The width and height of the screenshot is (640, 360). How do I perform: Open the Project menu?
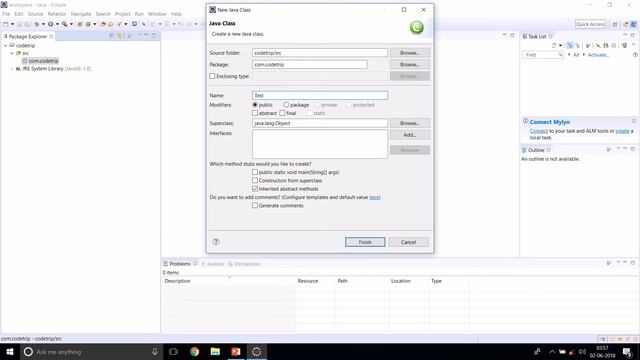coord(122,14)
